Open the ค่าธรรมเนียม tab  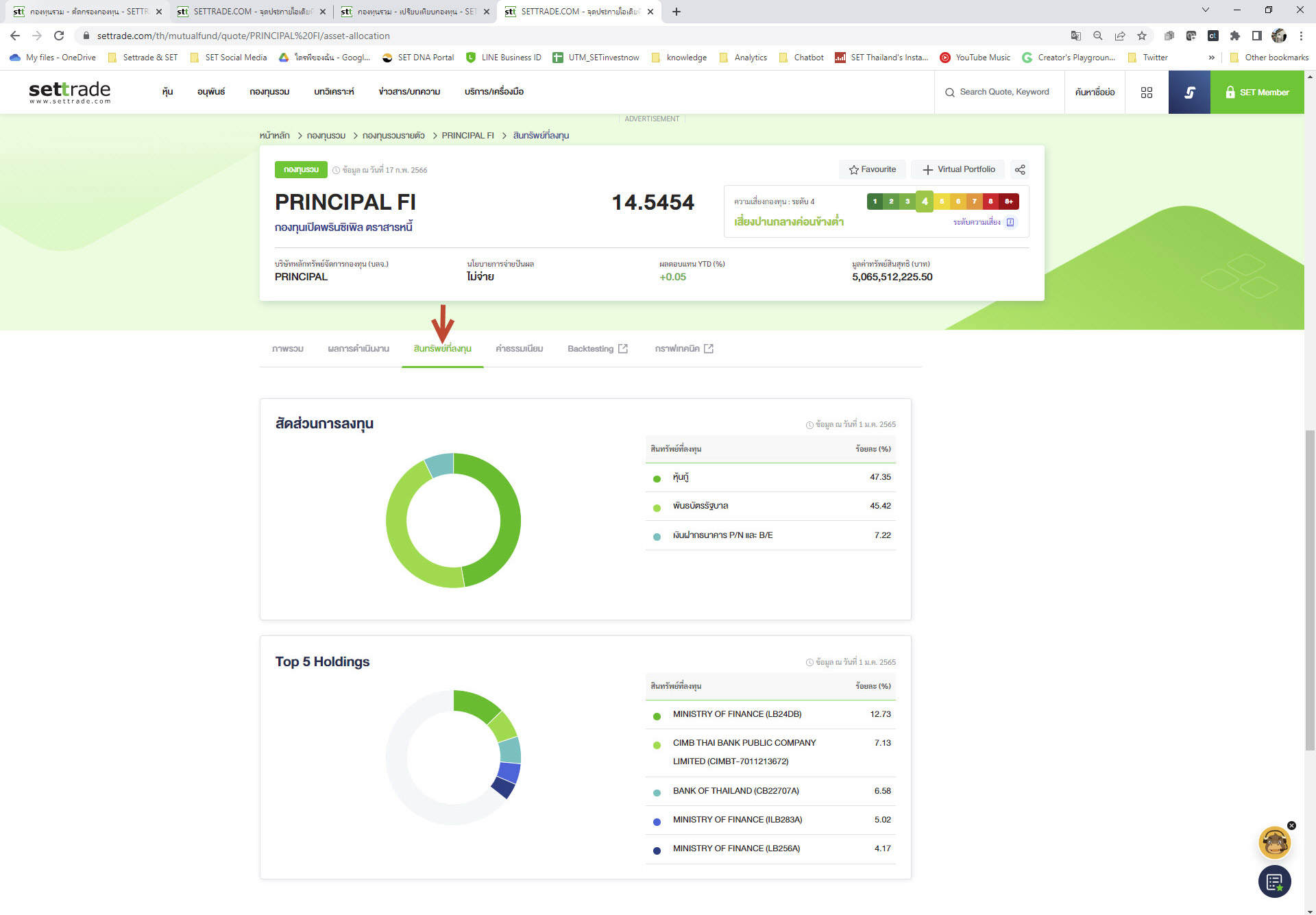[519, 349]
